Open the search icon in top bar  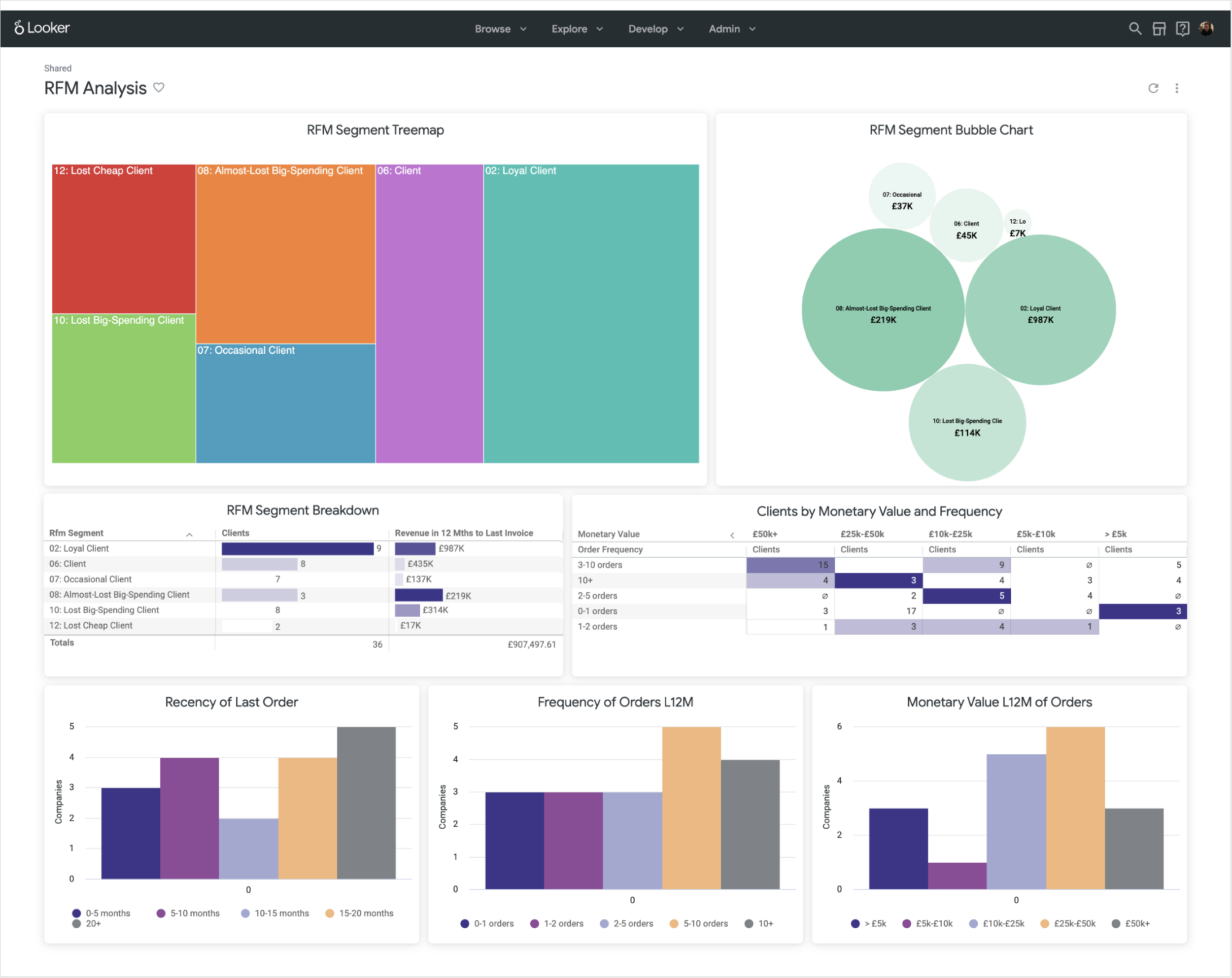point(1134,29)
